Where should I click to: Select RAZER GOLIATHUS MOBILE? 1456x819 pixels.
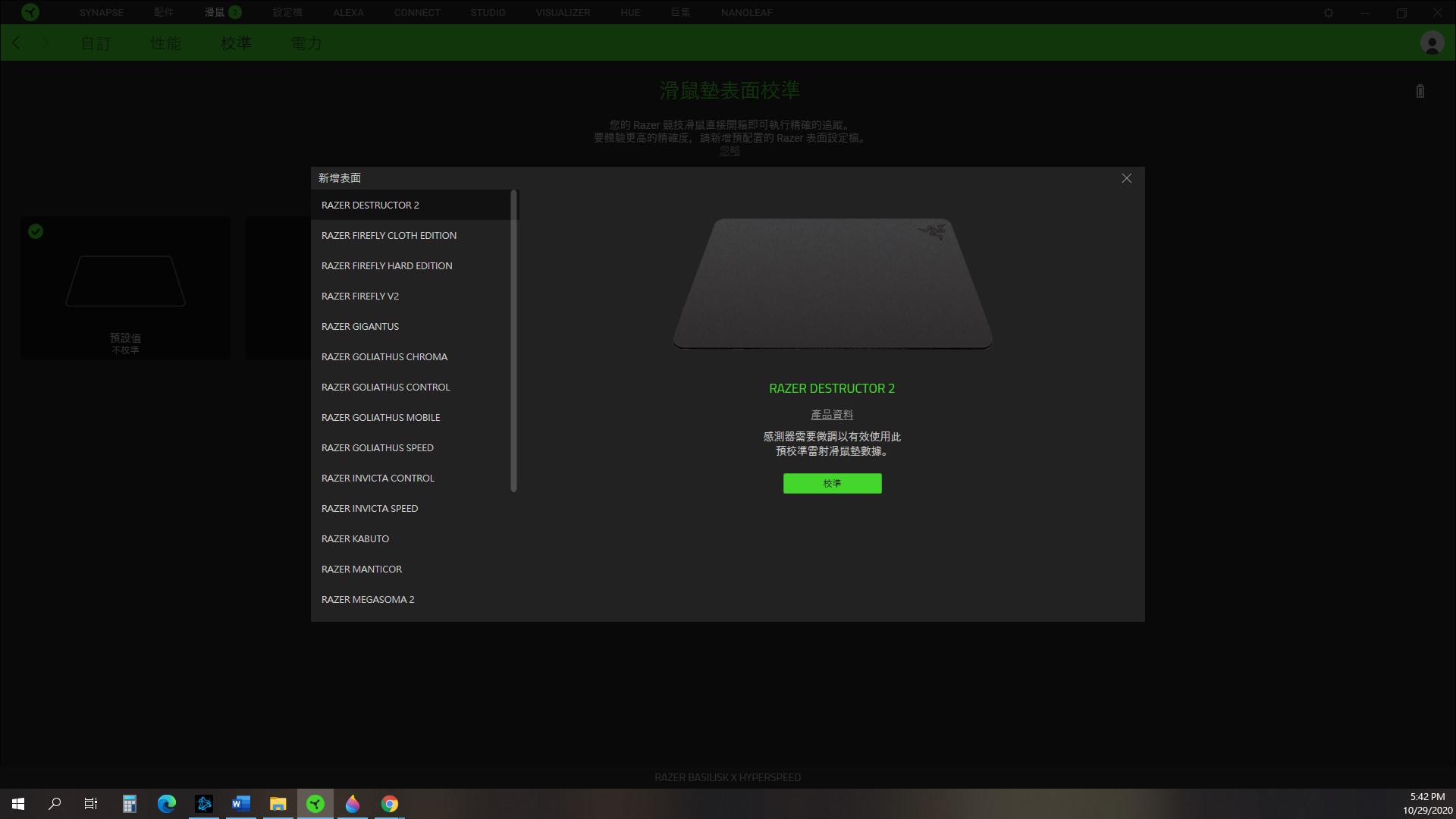click(411, 417)
